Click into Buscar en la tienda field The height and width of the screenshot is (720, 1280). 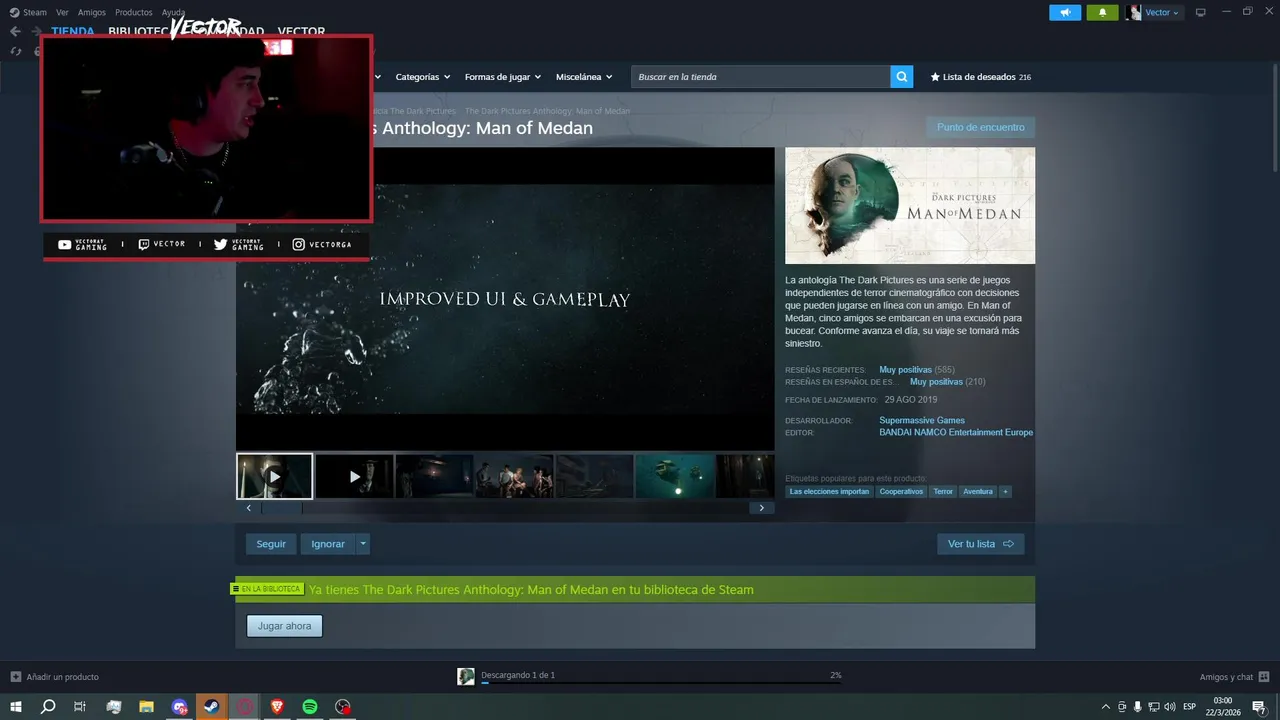point(761,77)
